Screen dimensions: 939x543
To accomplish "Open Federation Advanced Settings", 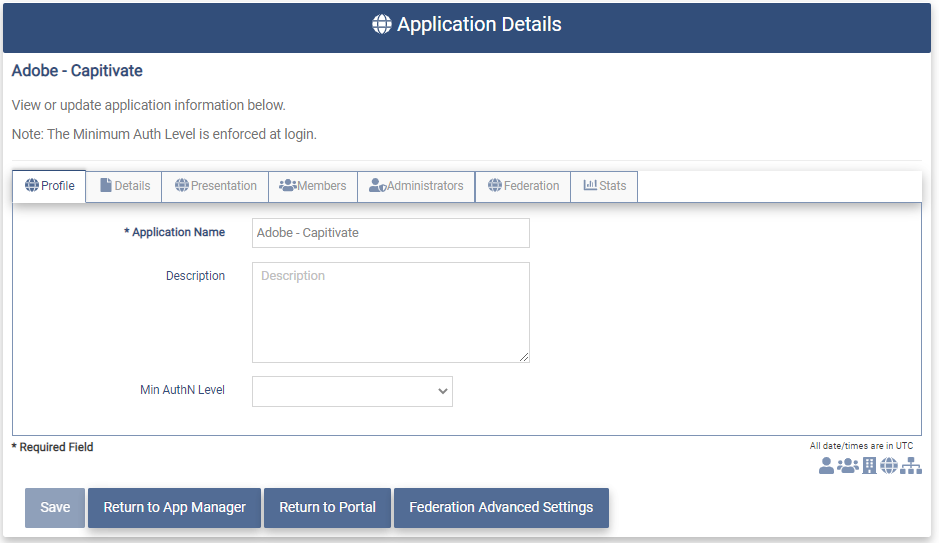I will coord(501,508).
